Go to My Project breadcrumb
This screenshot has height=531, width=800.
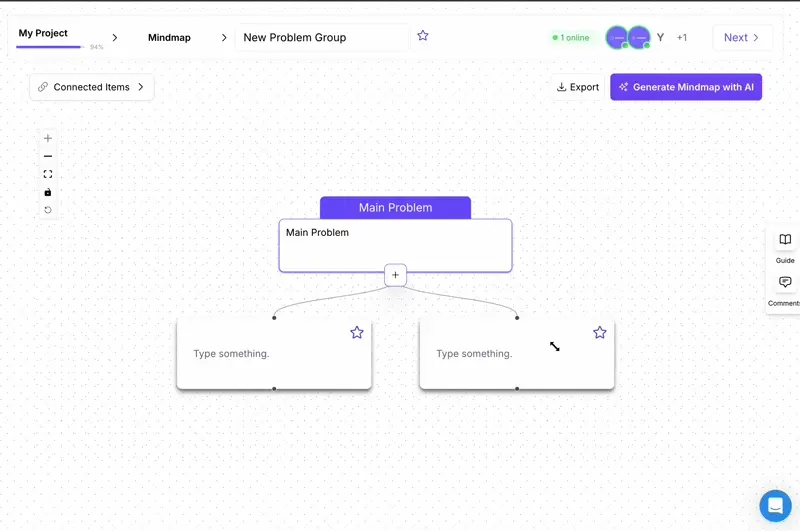[43, 33]
